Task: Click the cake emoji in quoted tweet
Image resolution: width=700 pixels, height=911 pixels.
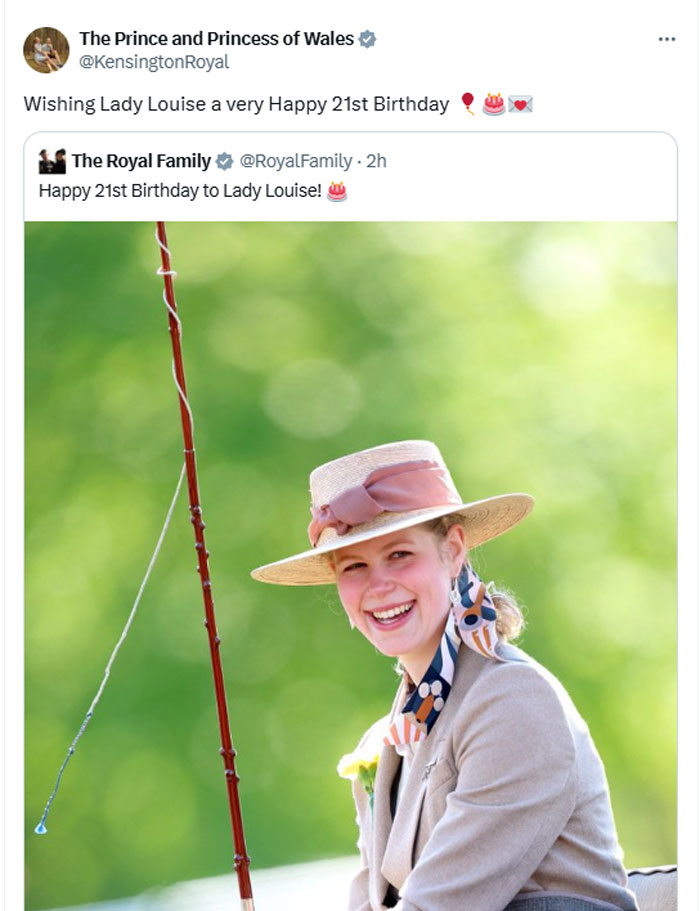Action: pos(337,191)
